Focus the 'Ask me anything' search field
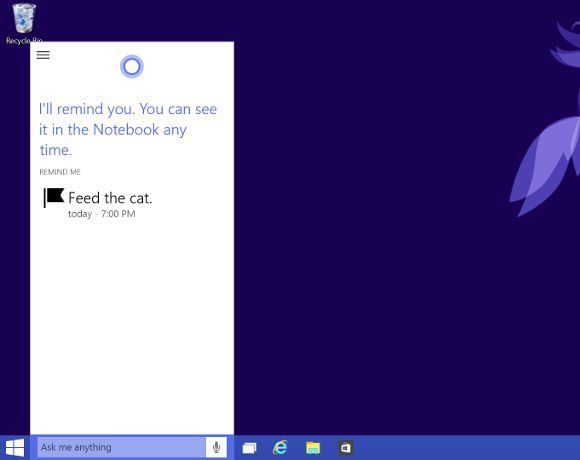Image resolution: width=580 pixels, height=460 pixels. pos(121,447)
